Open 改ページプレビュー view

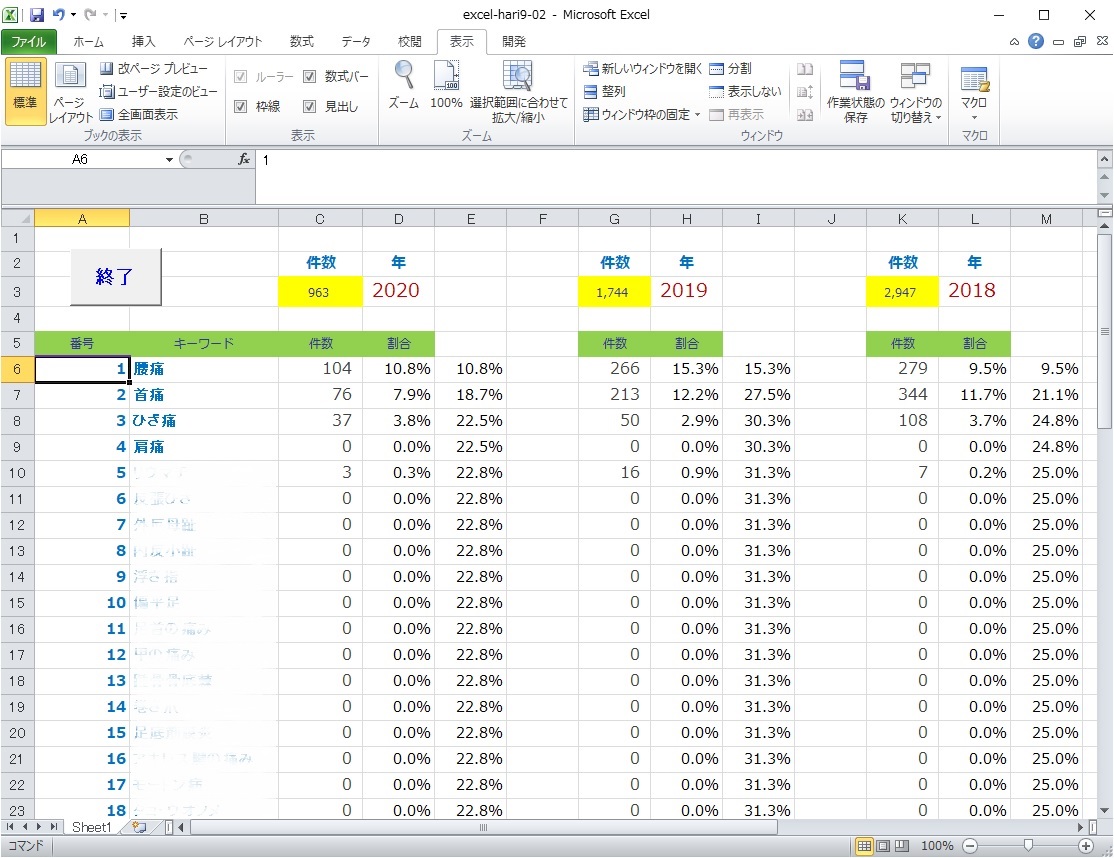(x=154, y=68)
